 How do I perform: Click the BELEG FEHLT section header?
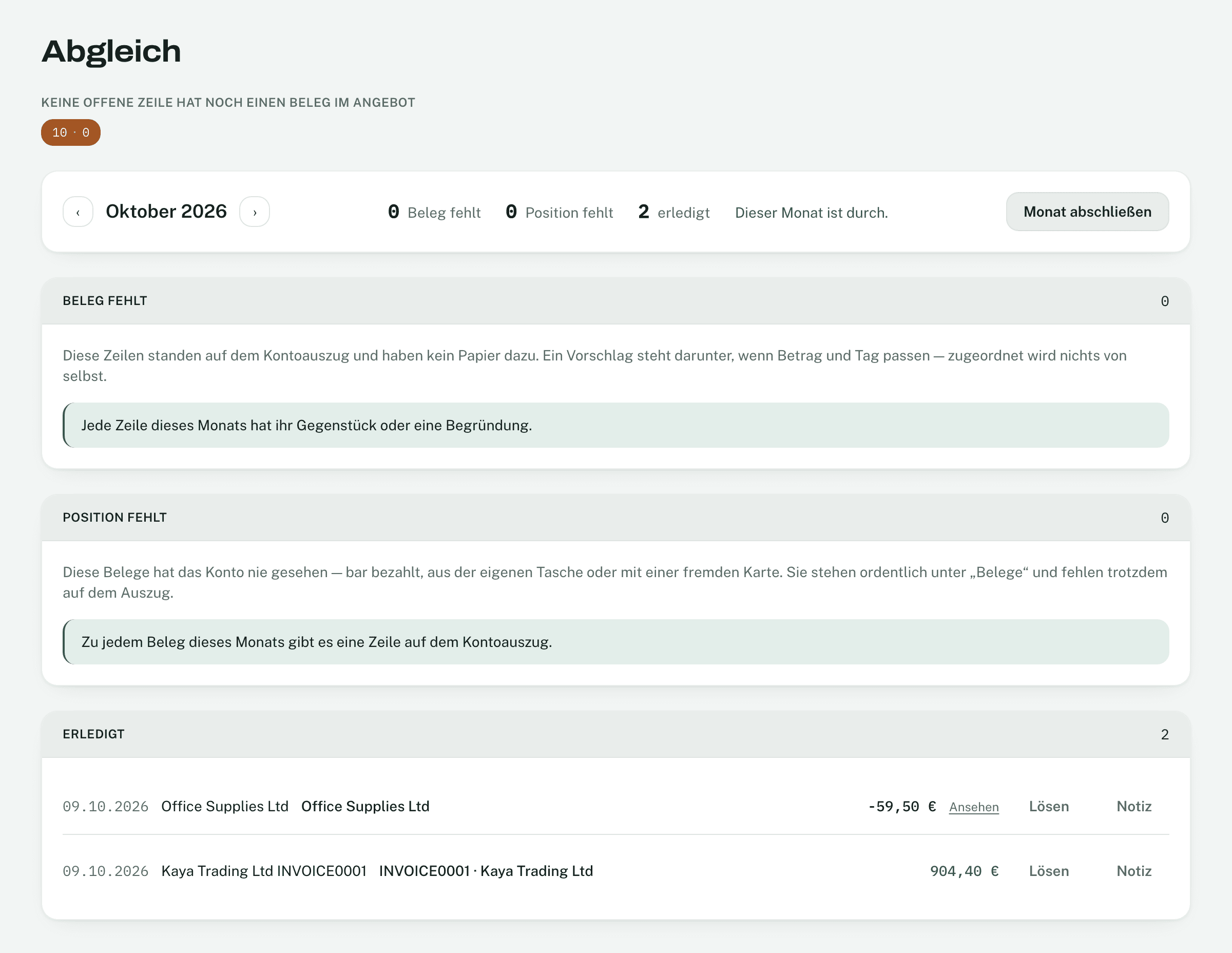[x=616, y=301]
